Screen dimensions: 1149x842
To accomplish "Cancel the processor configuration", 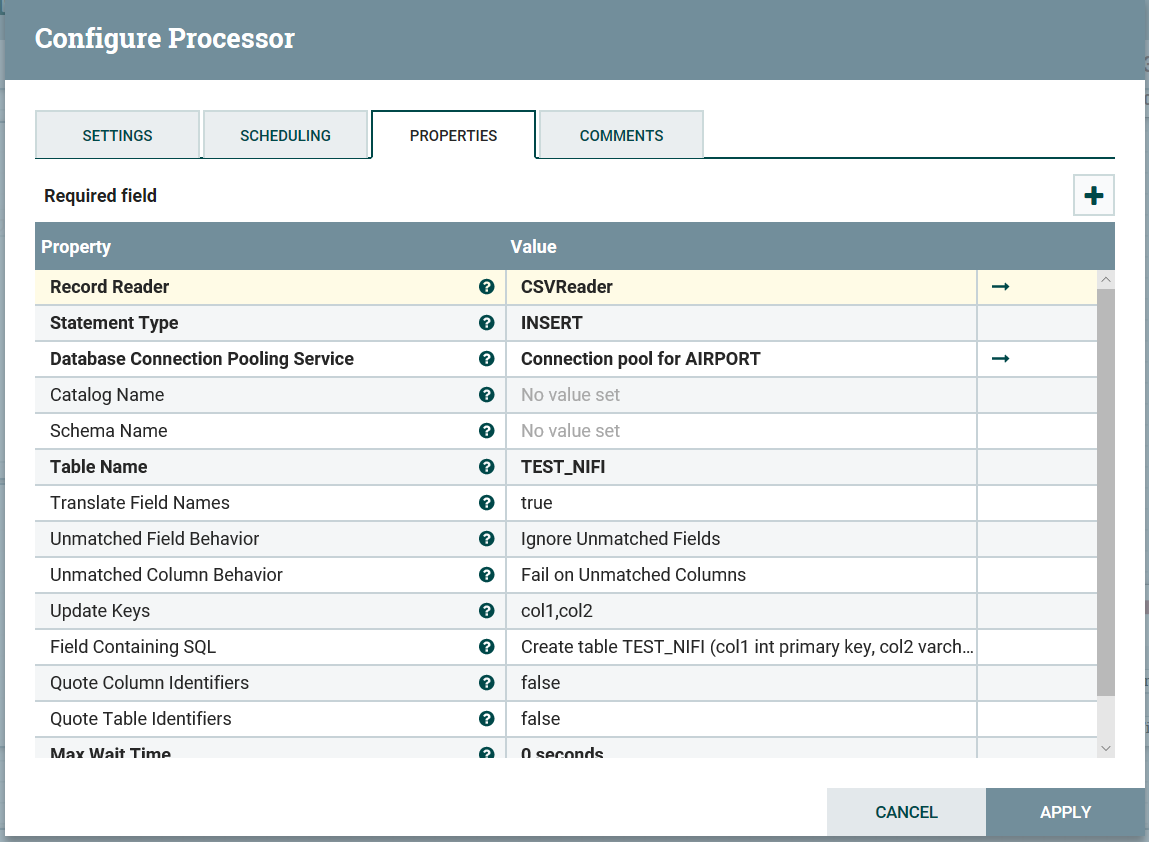I will 906,812.
